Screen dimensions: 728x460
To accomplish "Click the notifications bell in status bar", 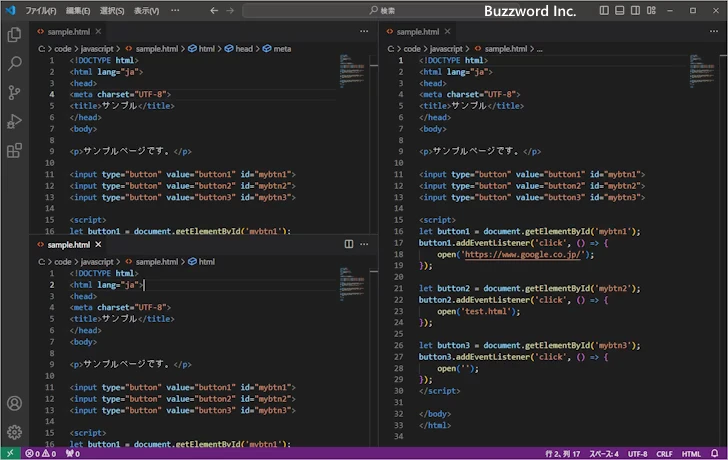I will [715, 453].
